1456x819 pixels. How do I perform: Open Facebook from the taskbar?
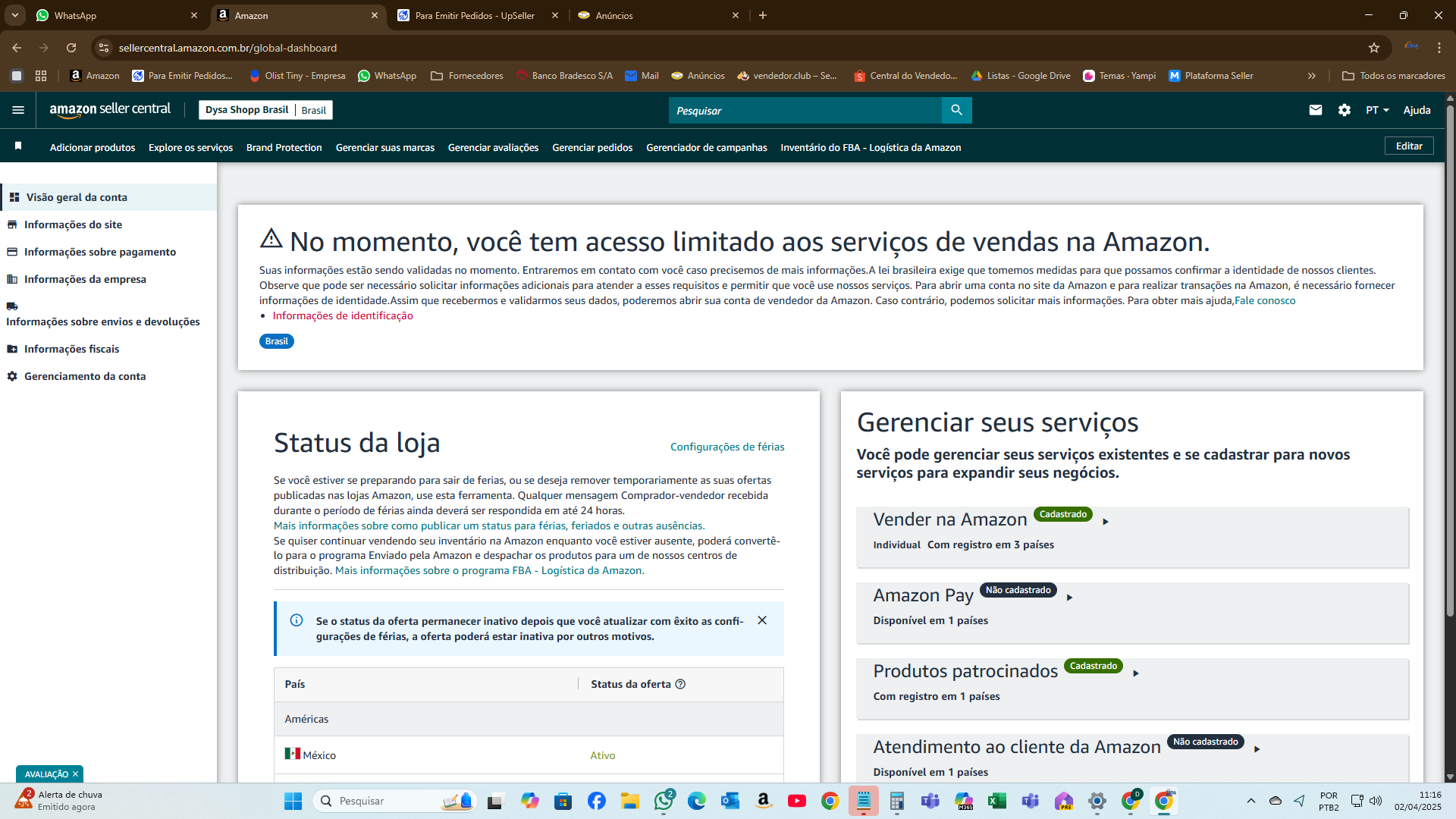click(597, 801)
